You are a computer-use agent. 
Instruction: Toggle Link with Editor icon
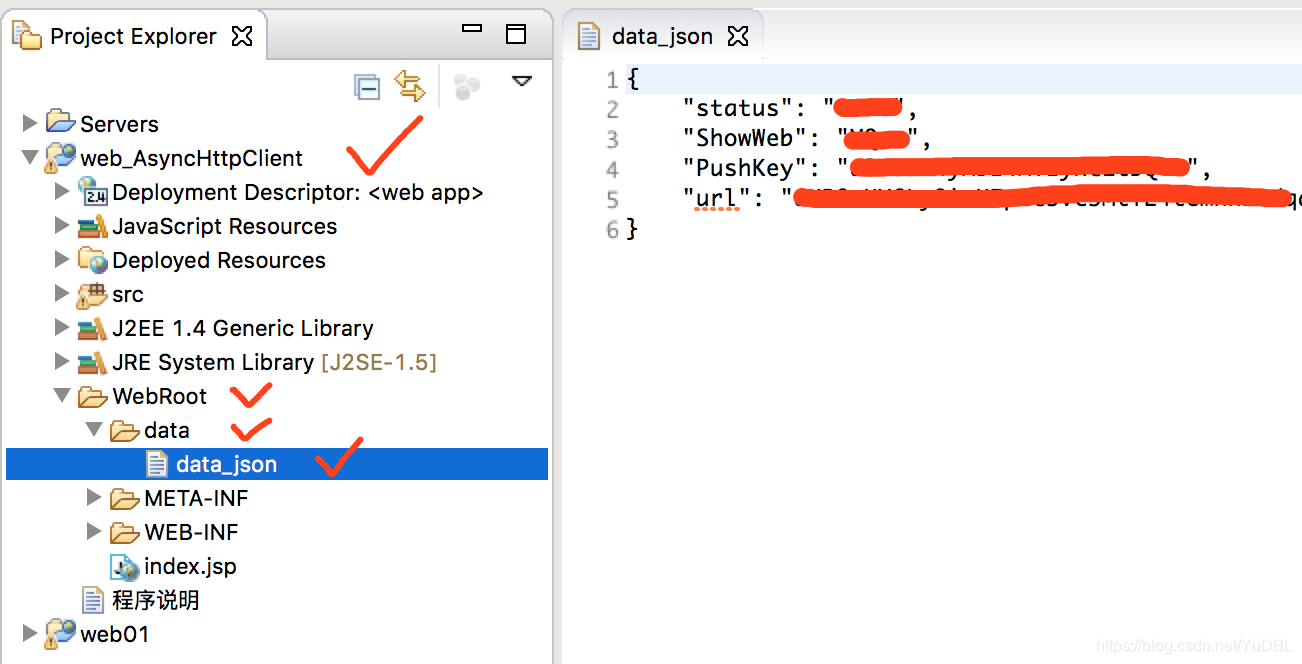coord(410,86)
